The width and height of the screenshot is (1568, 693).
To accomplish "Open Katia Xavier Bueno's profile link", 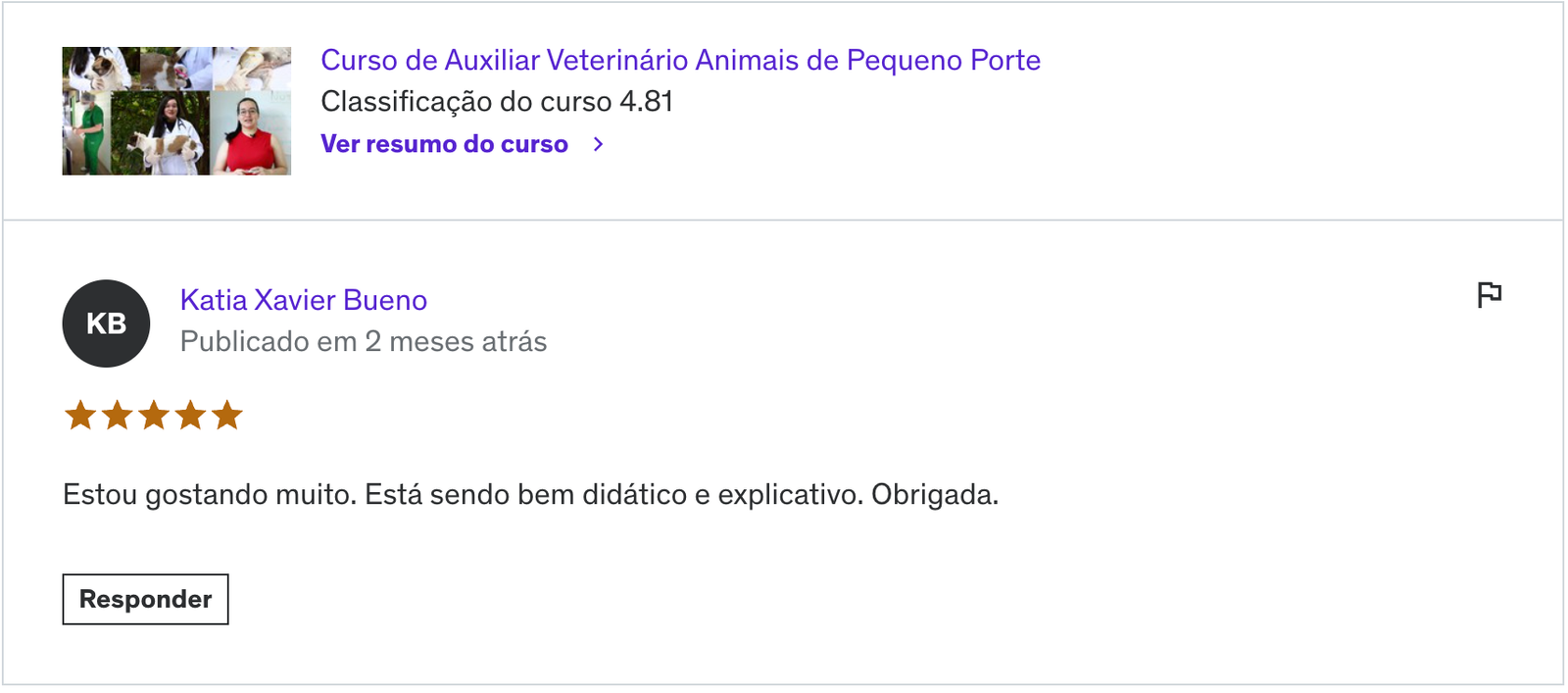I will pyautogui.click(x=304, y=300).
